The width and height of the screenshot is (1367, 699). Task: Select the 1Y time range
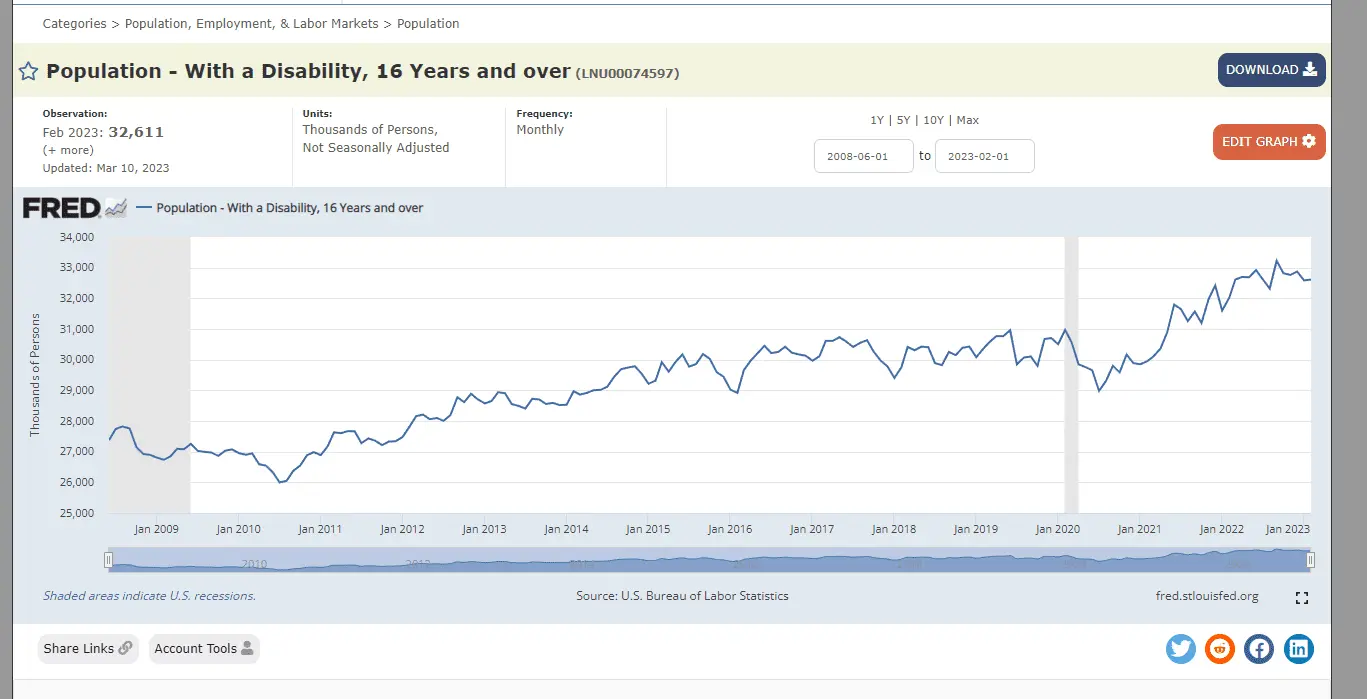tap(877, 120)
